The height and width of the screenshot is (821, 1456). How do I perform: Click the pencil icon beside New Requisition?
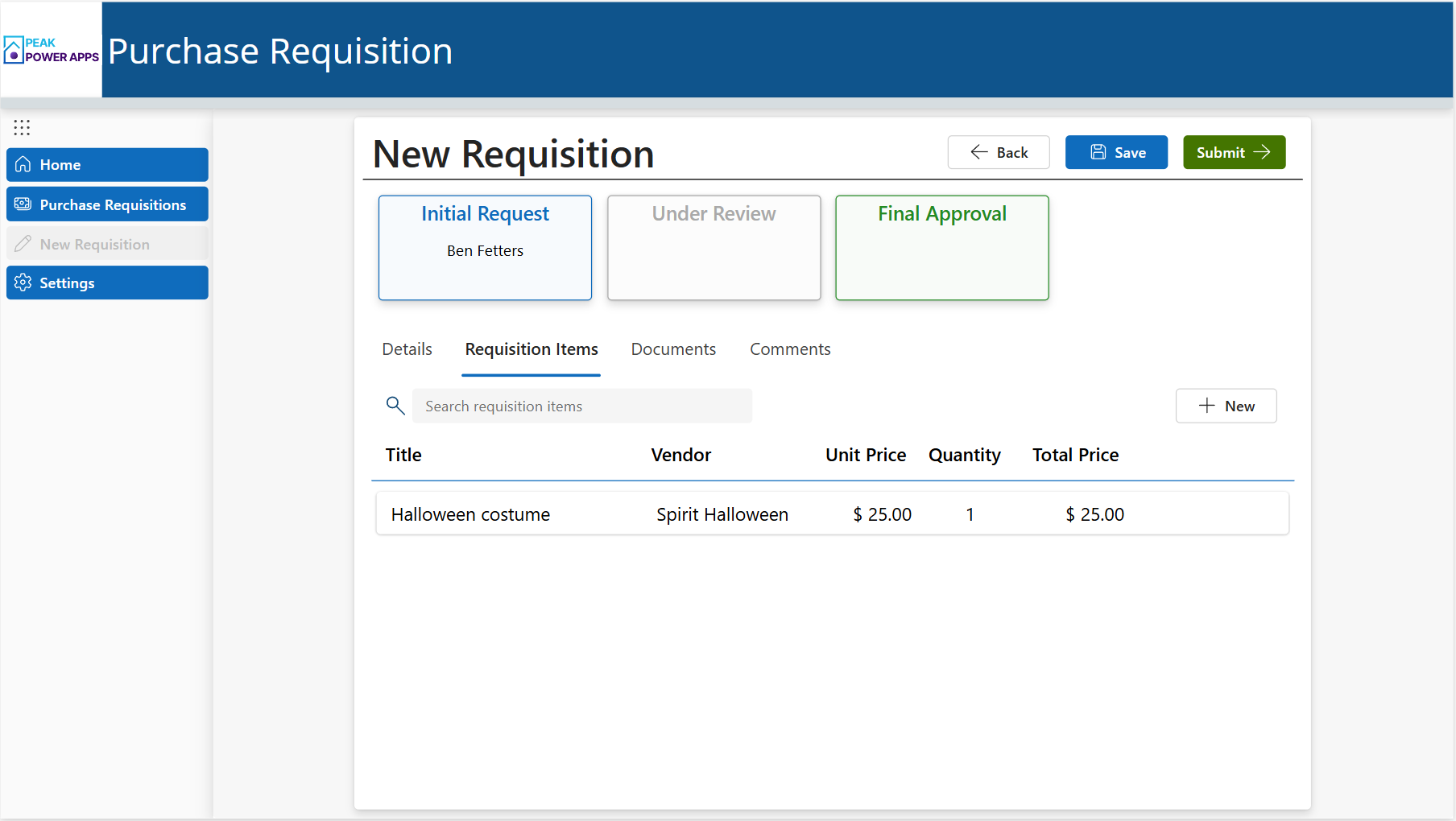23,244
